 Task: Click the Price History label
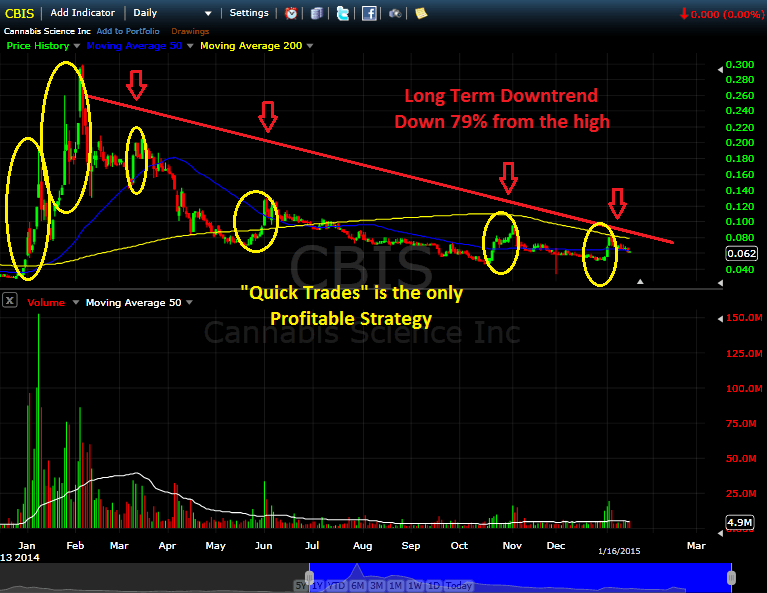38,46
